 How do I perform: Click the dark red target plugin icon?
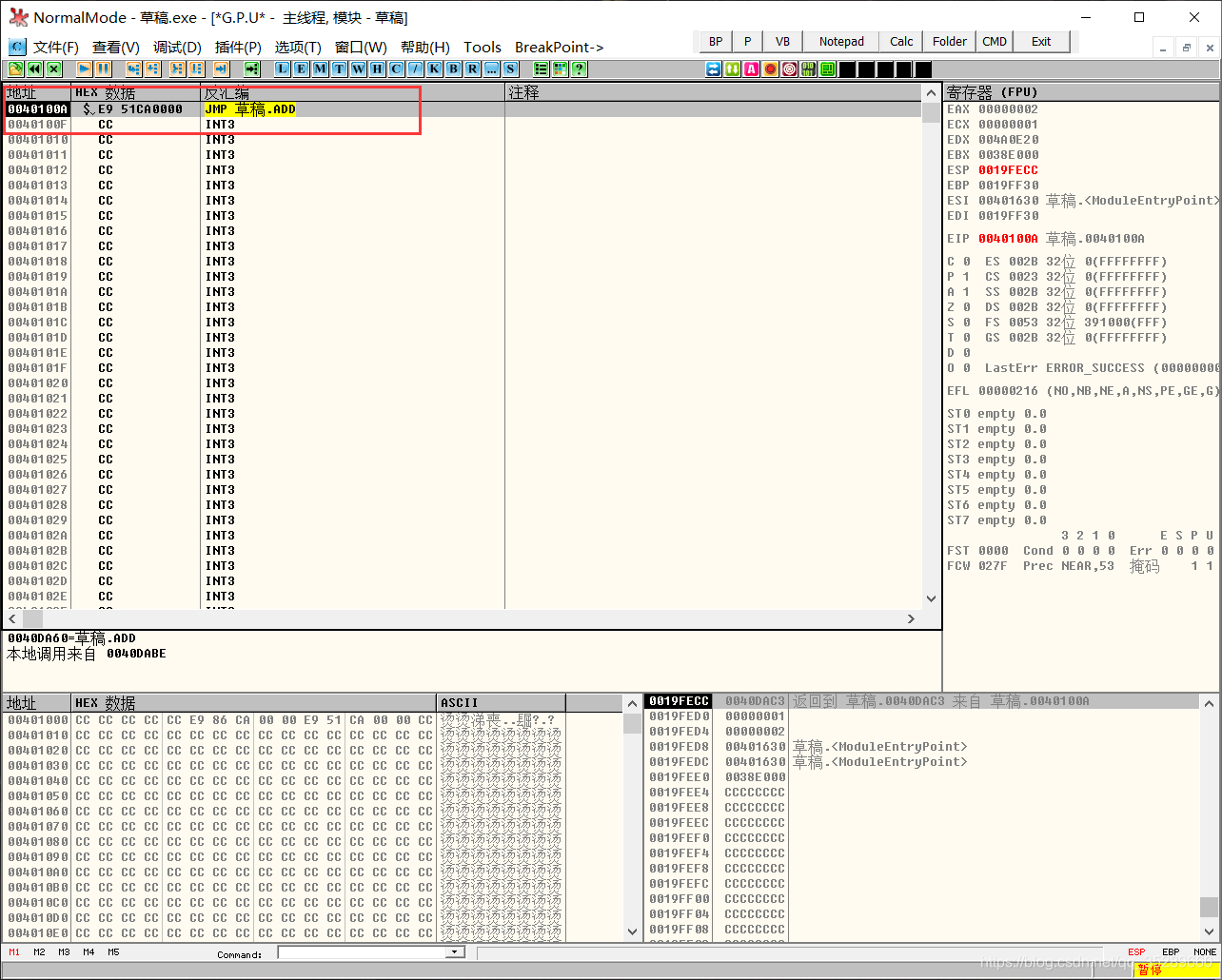790,69
